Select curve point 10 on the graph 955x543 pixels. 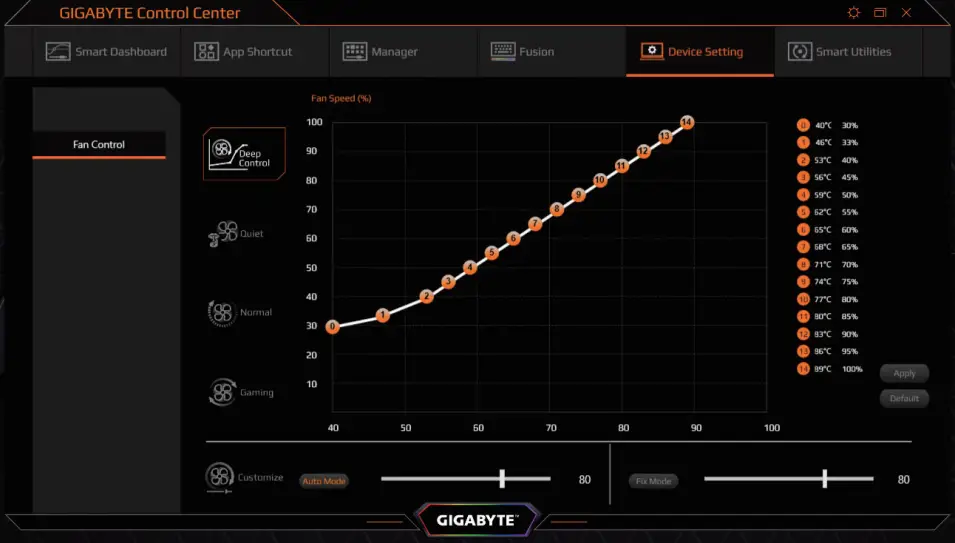[x=600, y=180]
